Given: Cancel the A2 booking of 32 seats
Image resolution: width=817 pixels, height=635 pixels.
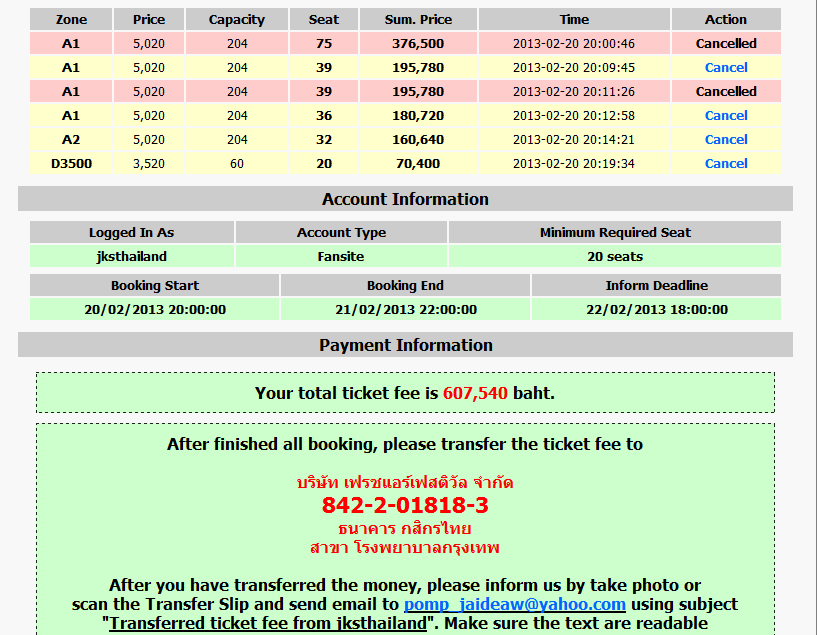Looking at the screenshot, I should click(x=726, y=140).
